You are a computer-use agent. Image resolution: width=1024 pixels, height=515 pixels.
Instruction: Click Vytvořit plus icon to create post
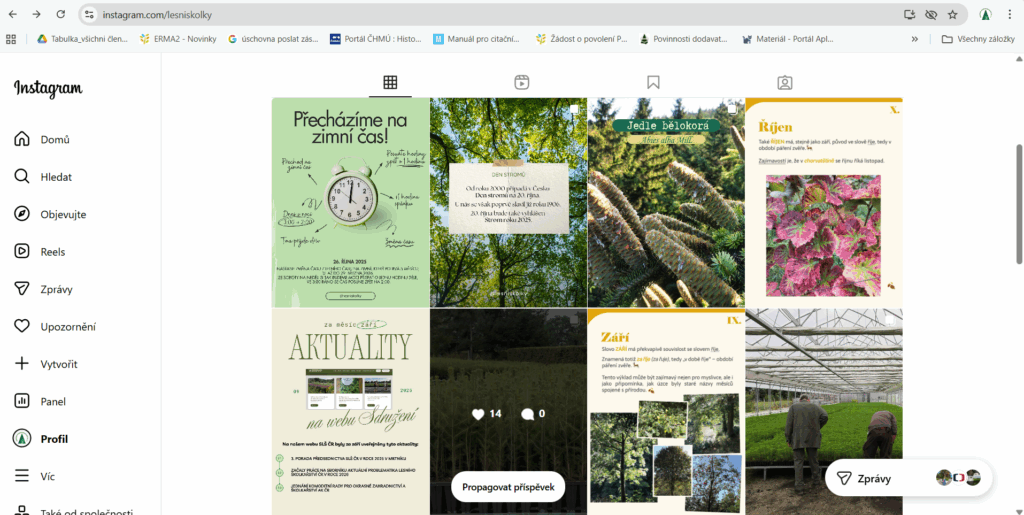tap(22, 364)
